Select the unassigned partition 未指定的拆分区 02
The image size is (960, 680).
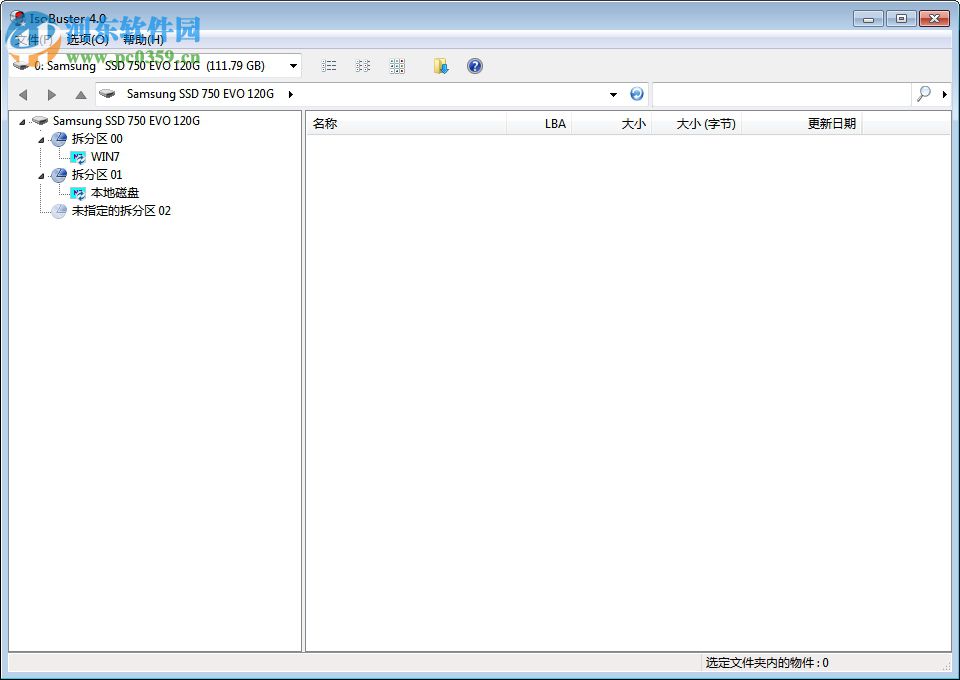(x=123, y=211)
